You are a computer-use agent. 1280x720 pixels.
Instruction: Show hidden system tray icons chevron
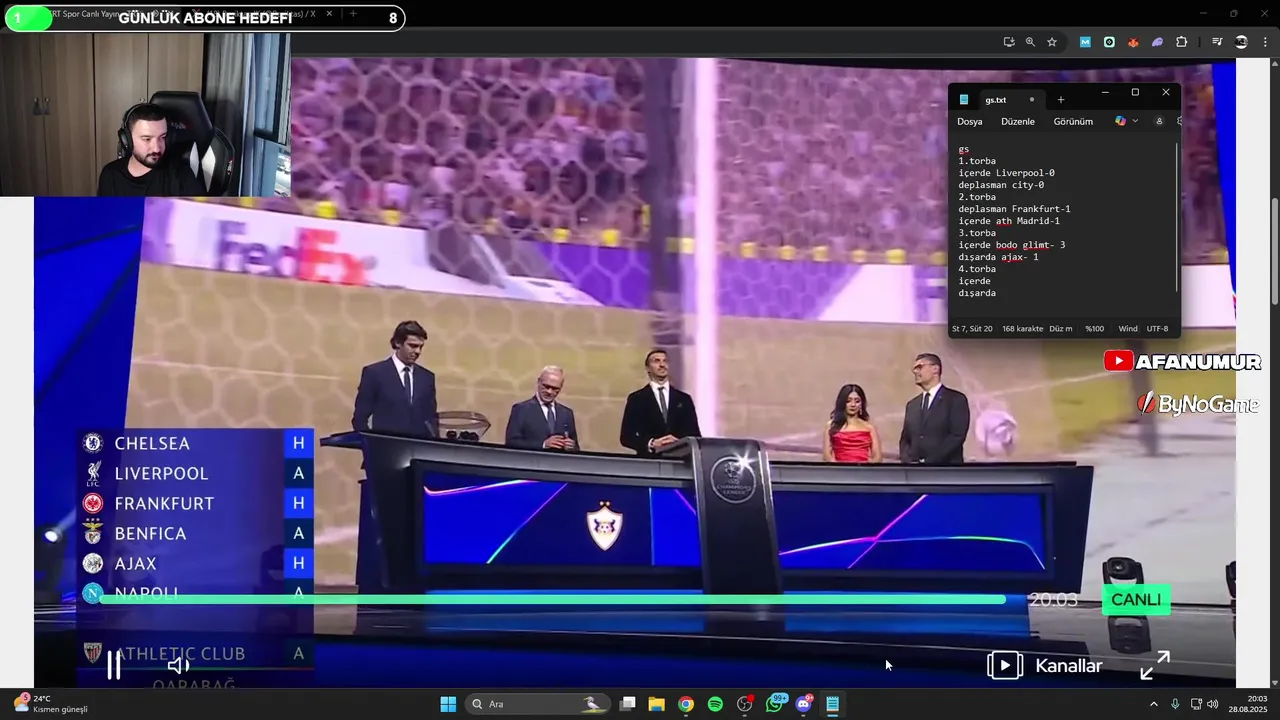(1154, 704)
